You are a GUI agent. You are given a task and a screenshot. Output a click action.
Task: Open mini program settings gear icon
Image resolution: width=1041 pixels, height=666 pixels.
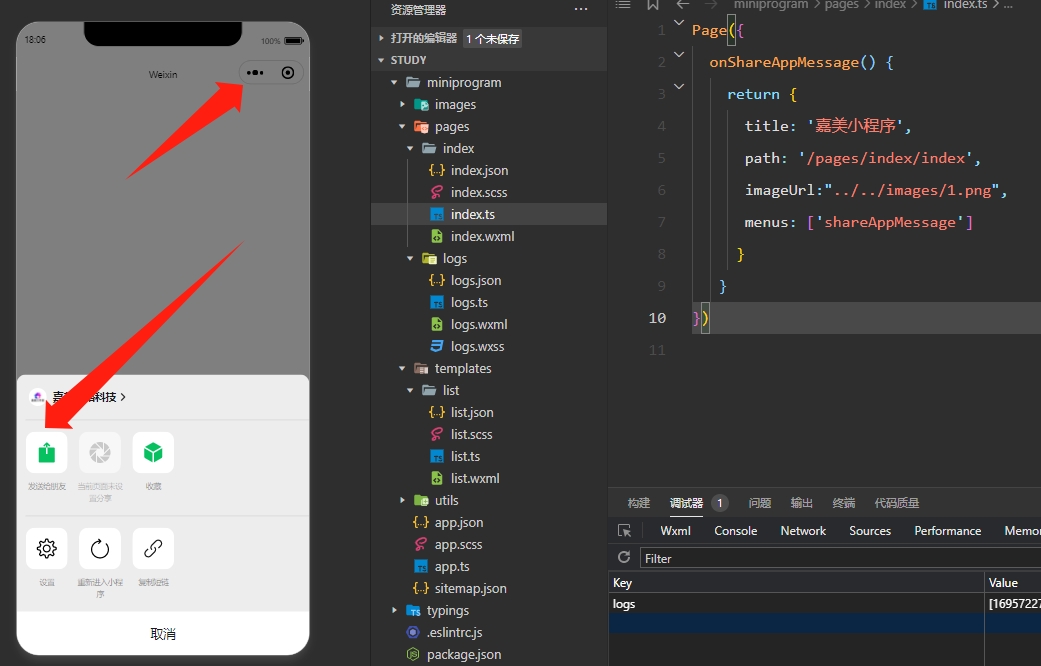(x=47, y=548)
